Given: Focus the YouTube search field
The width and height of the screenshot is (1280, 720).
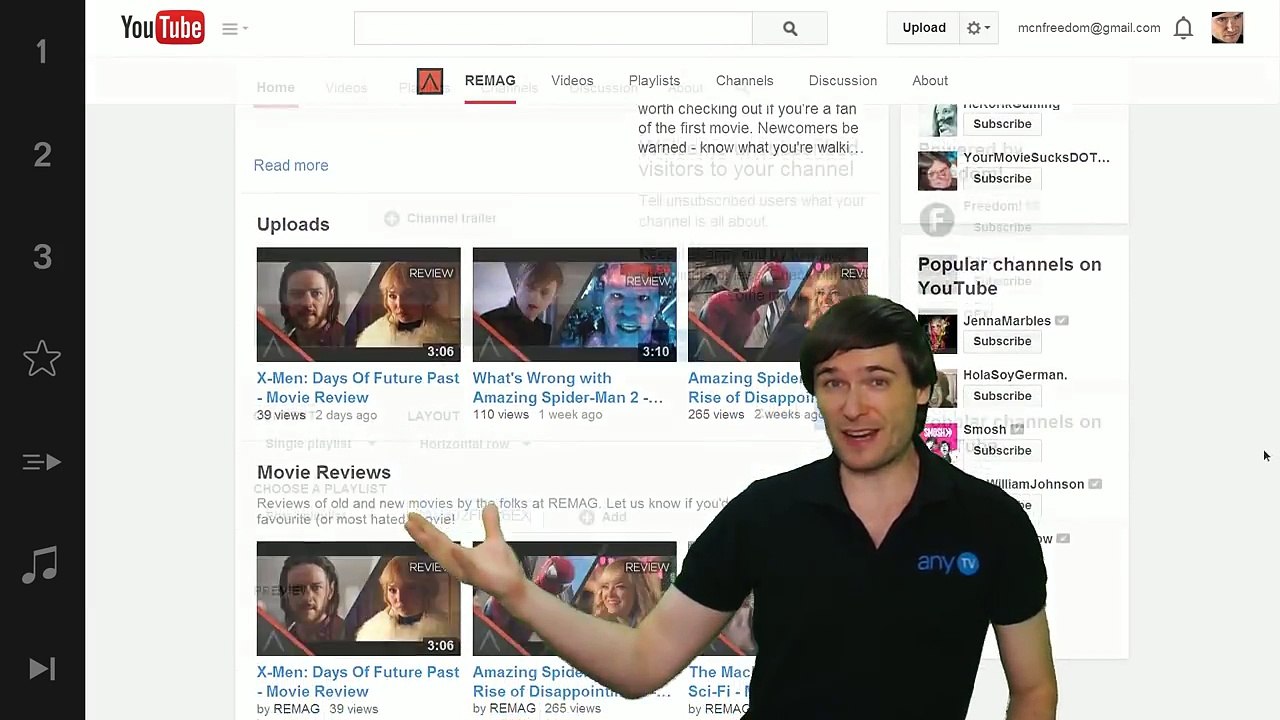Looking at the screenshot, I should (x=553, y=29).
